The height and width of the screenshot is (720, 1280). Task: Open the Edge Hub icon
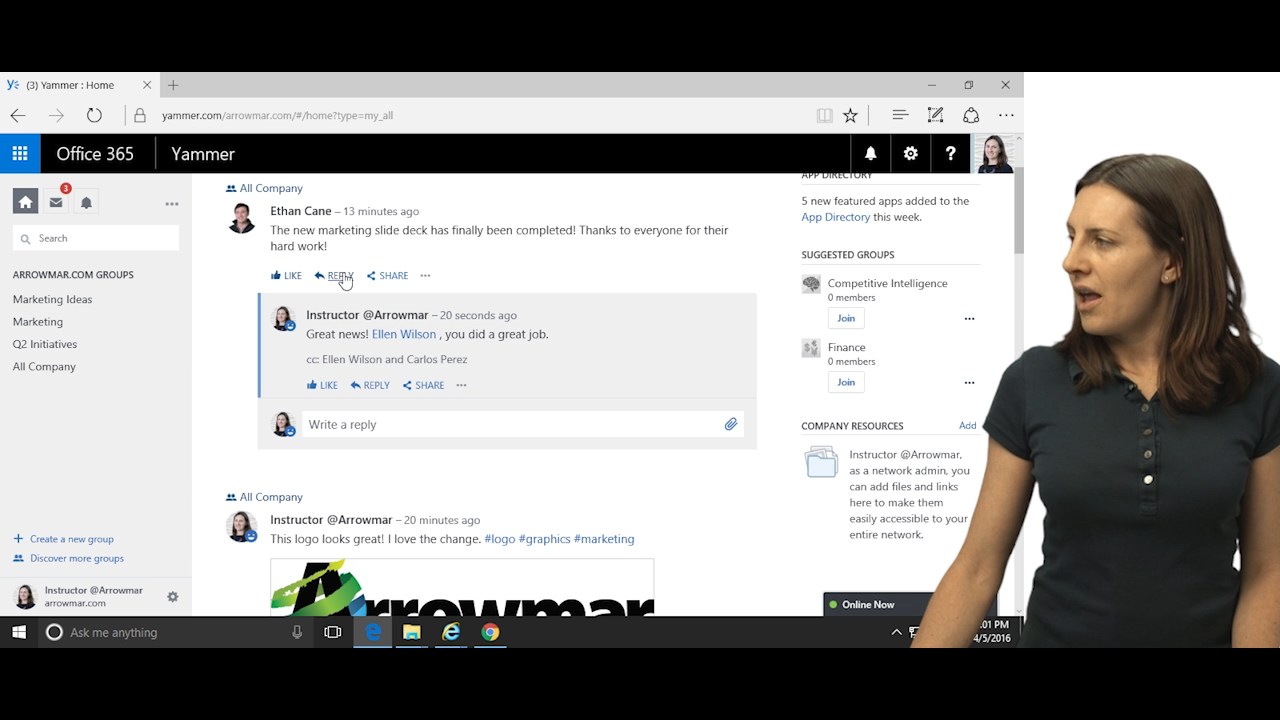(900, 115)
